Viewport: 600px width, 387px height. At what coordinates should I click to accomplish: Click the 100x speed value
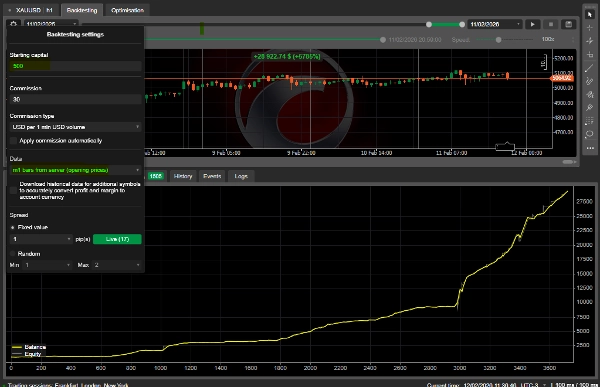[548, 39]
